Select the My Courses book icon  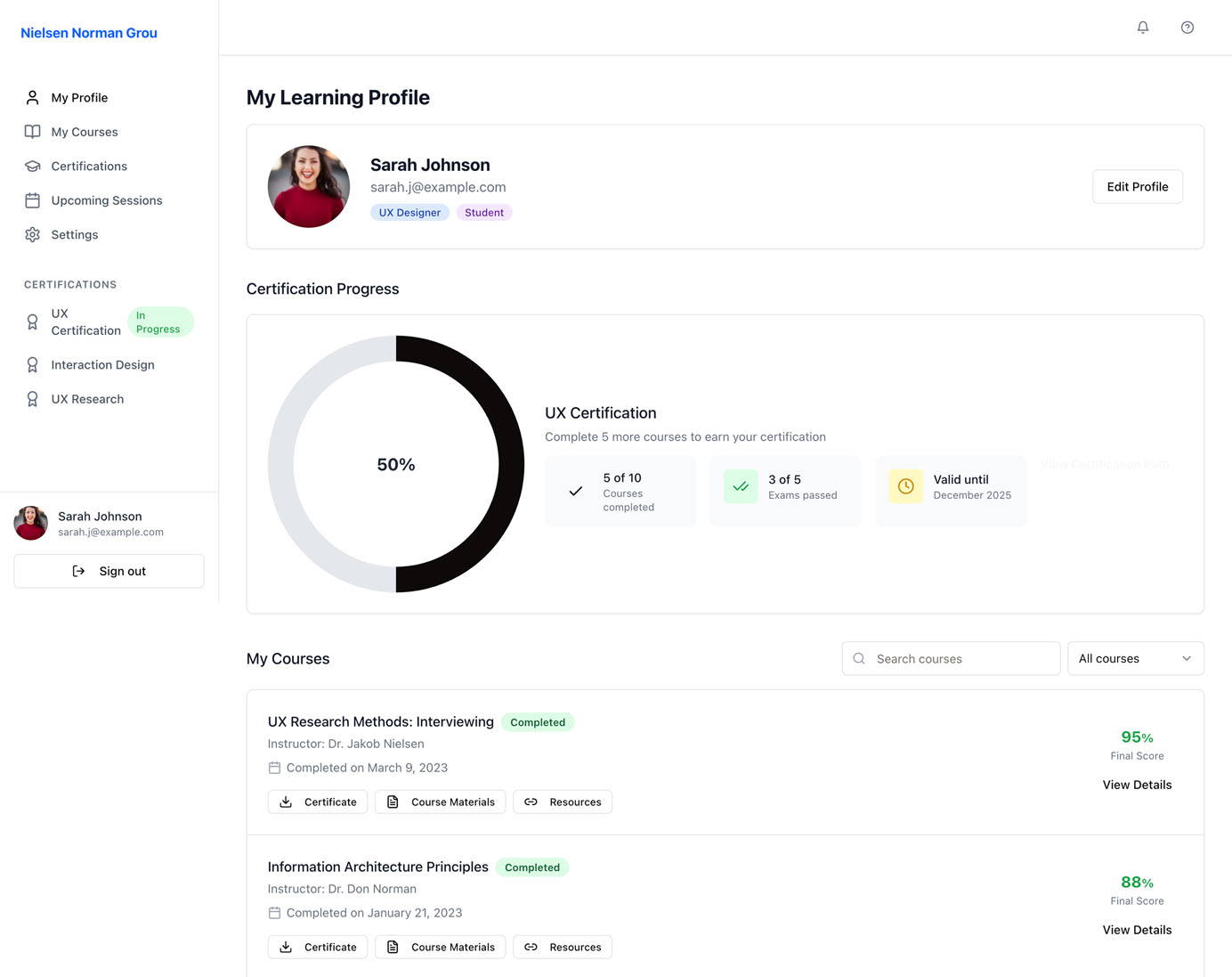pyautogui.click(x=32, y=131)
